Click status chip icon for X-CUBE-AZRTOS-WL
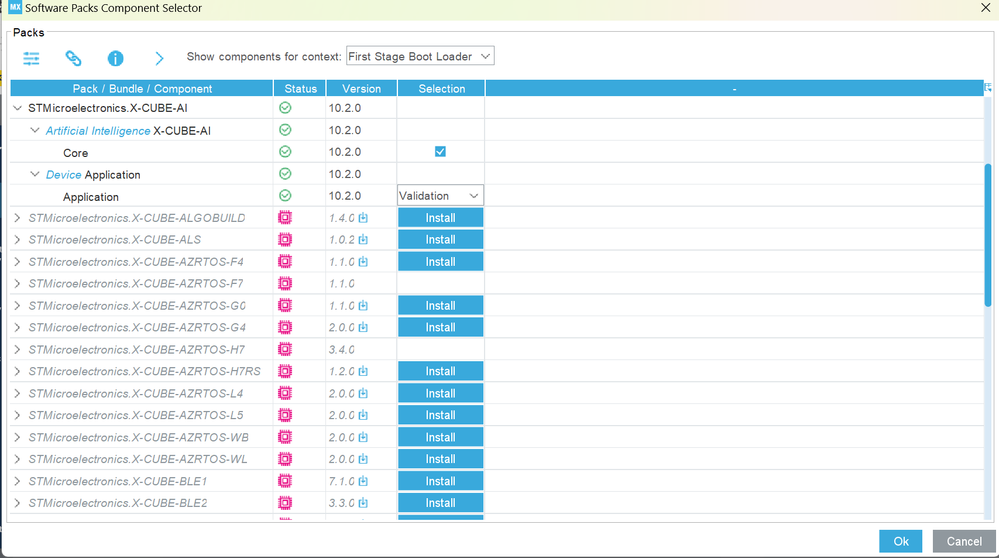The height and width of the screenshot is (558, 999). click(x=285, y=459)
